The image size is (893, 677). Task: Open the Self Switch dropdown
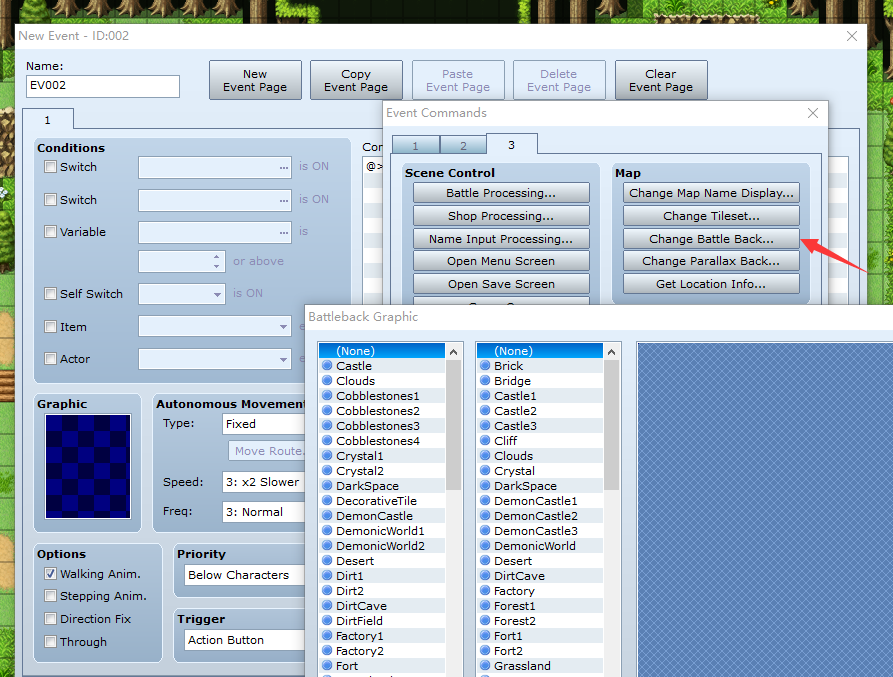[x=182, y=294]
